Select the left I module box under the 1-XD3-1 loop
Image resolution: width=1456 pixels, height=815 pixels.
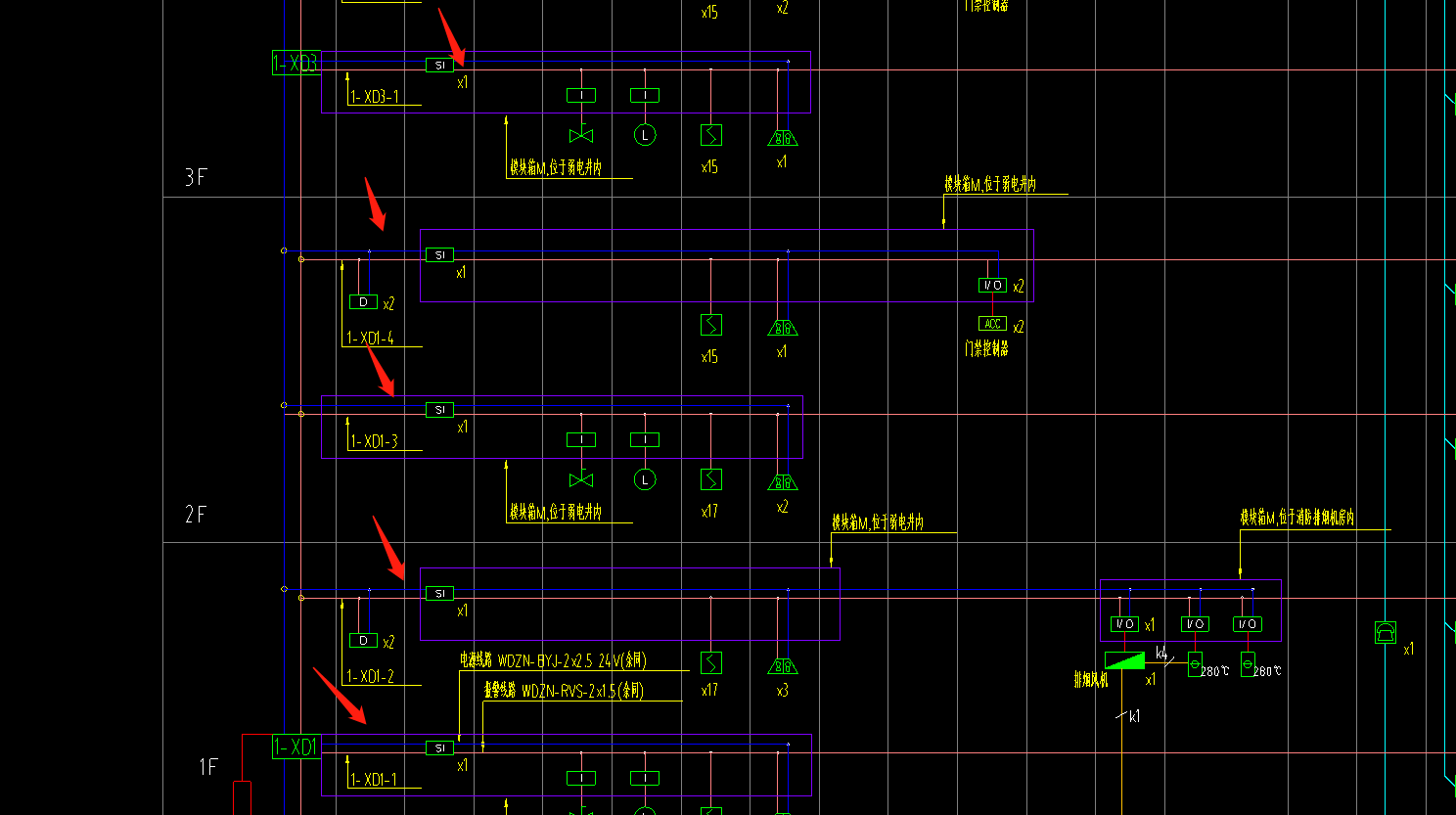581,95
